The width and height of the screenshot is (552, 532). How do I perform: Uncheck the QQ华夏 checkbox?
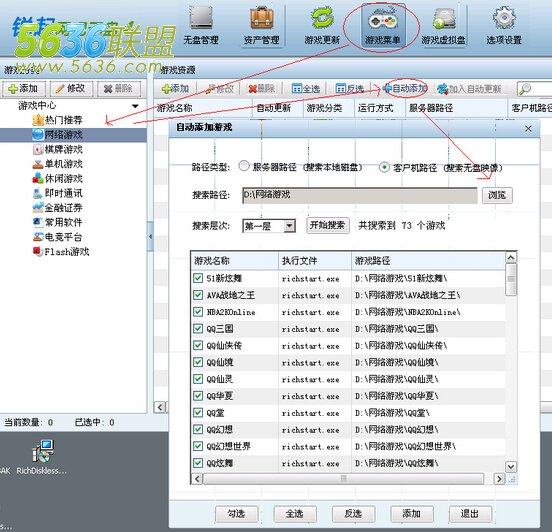(198, 396)
